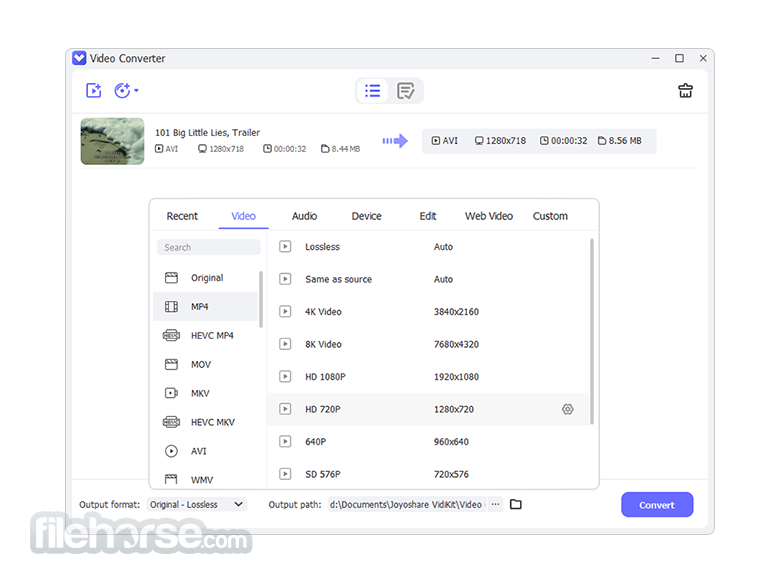This screenshot has height=584, width=780.
Task: Click the output path ellipsis button
Action: (x=495, y=504)
